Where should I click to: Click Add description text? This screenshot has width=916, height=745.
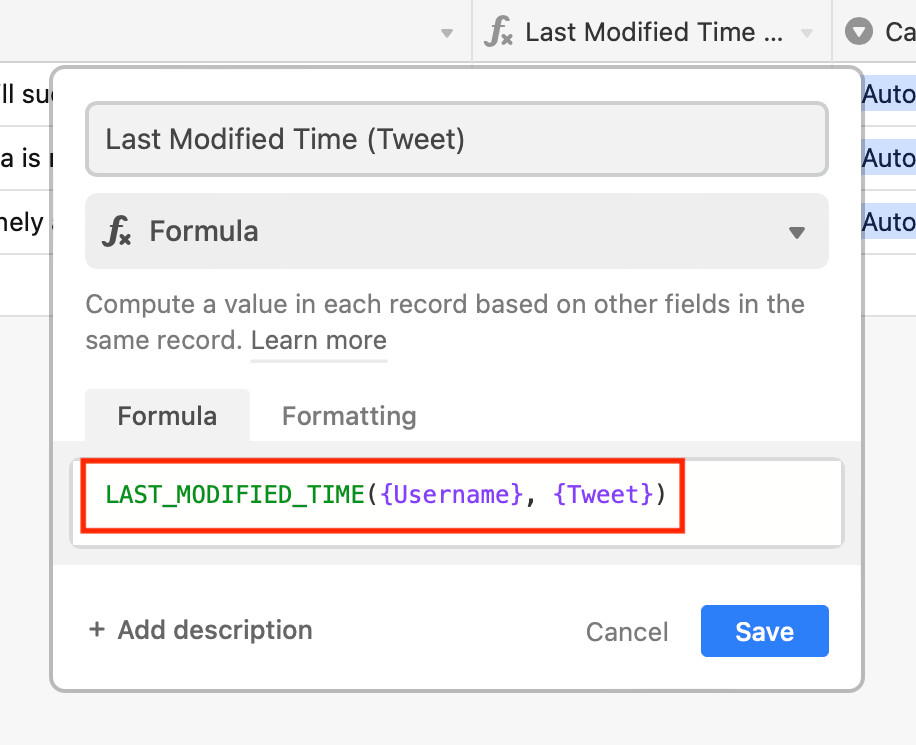coord(215,630)
